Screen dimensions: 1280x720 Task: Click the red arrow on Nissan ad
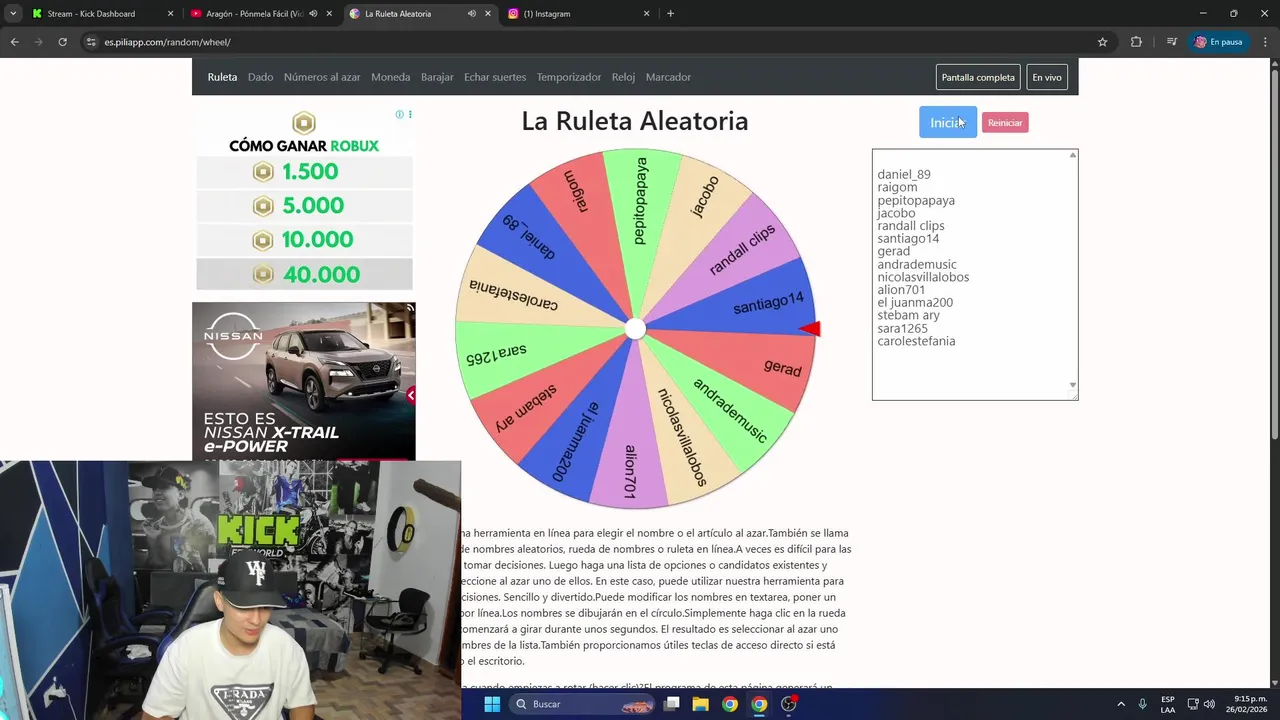coord(410,395)
